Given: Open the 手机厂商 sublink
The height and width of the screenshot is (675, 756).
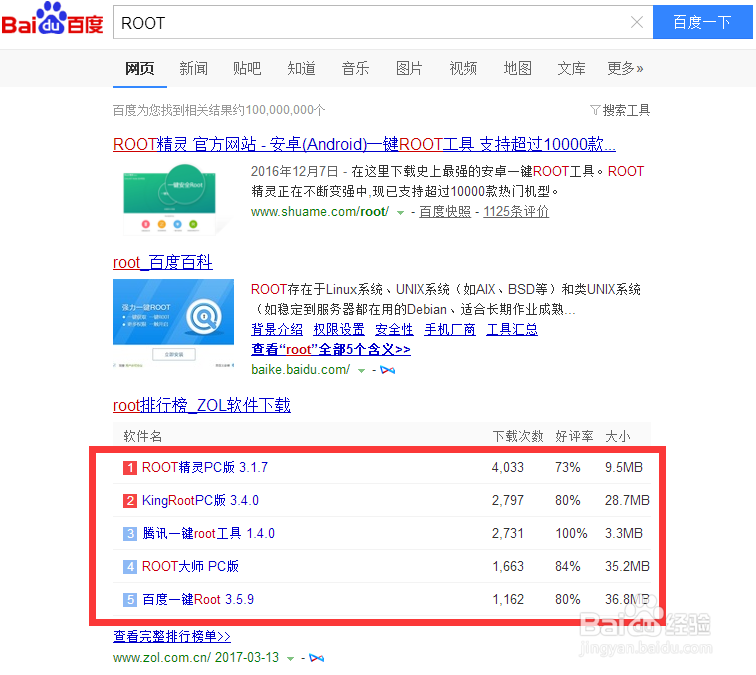Looking at the screenshot, I should click(x=450, y=329).
